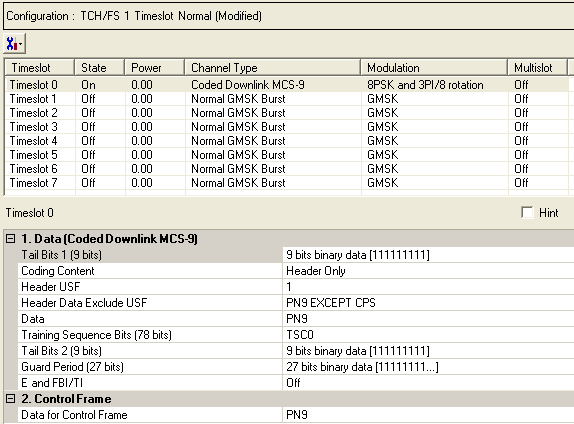
Task: Edit the Header USF value field
Action: click(428, 287)
